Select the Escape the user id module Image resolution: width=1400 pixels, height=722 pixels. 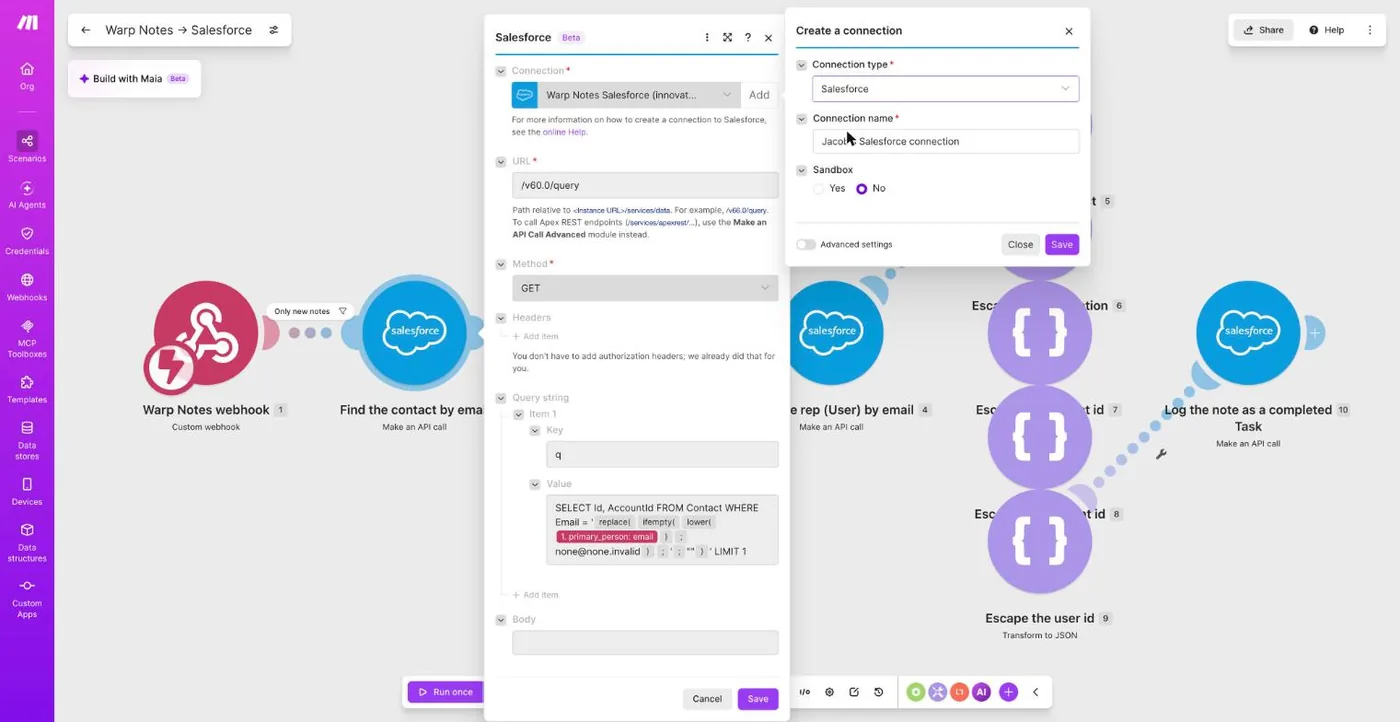(1039, 542)
